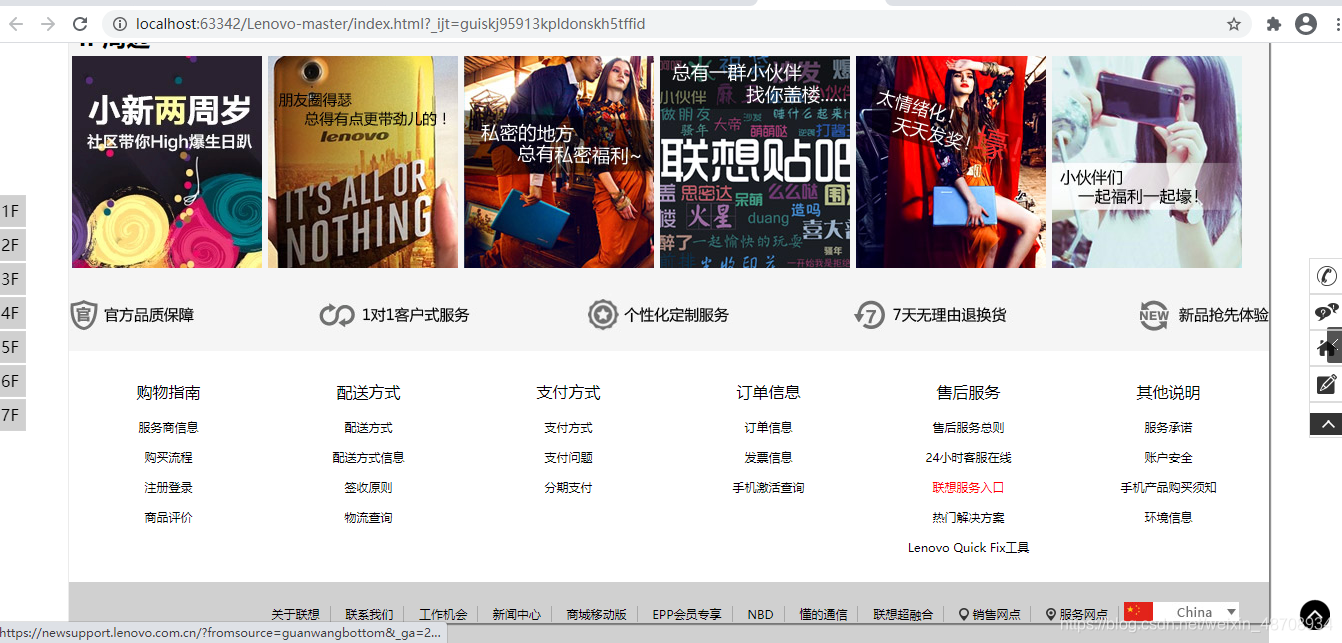Open the red 联想服务入口 link
This screenshot has width=1342, height=643.
968,487
